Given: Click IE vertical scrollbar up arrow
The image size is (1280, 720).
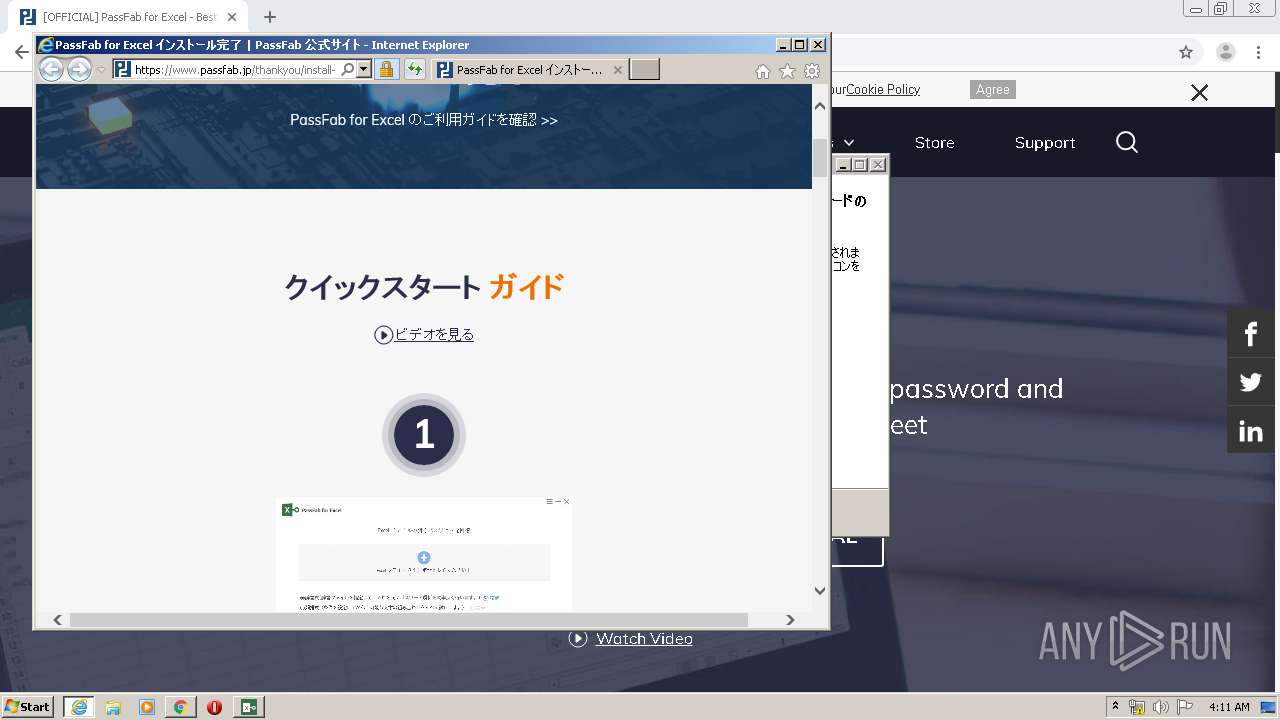Looking at the screenshot, I should click(x=820, y=105).
